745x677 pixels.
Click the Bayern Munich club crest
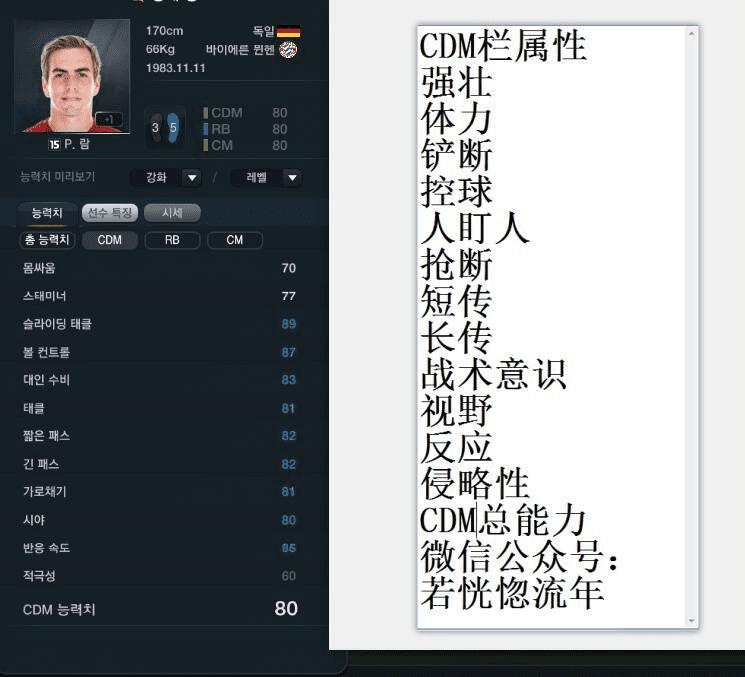pos(288,49)
